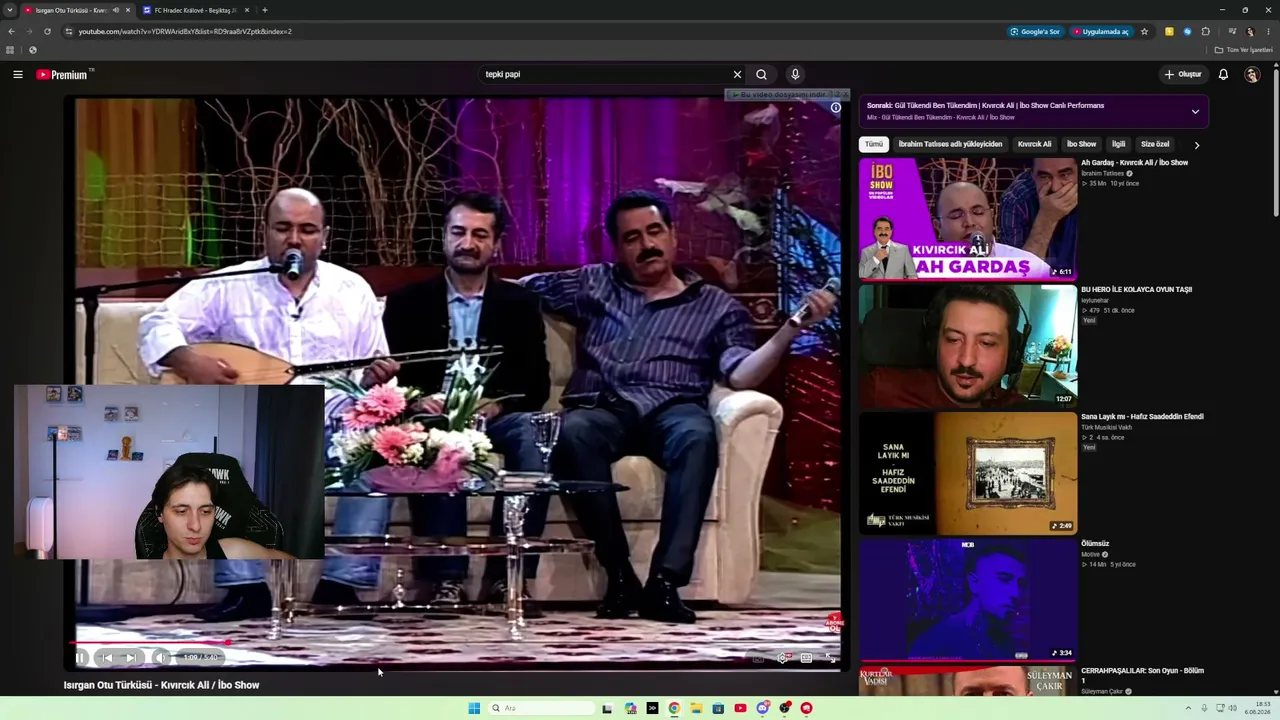Show video info card icon
The height and width of the screenshot is (720, 1280).
(836, 108)
